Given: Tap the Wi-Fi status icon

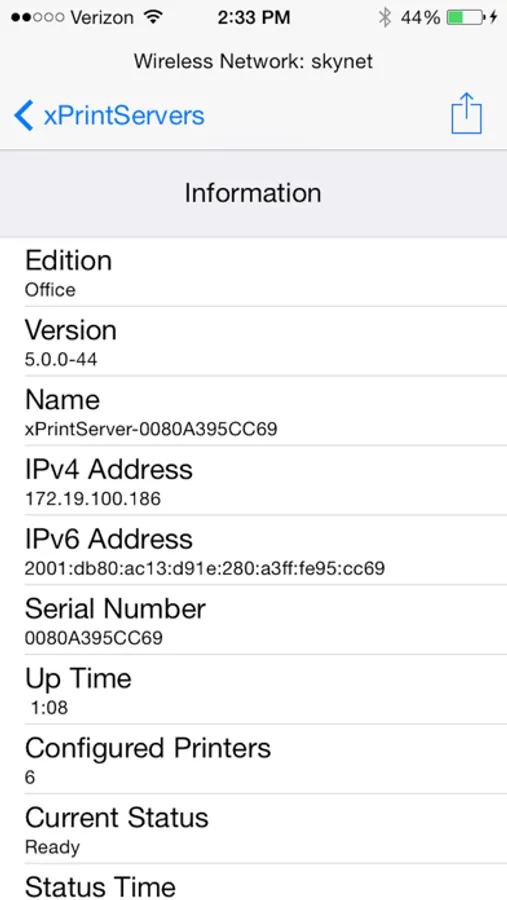Looking at the screenshot, I should (x=153, y=18).
